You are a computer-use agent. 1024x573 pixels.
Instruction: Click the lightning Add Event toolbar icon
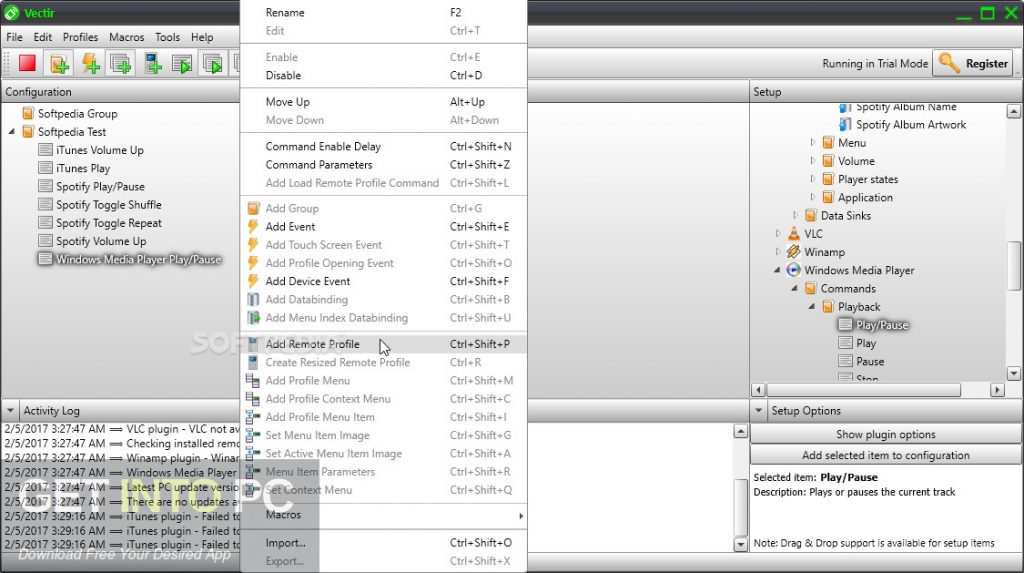click(x=90, y=63)
